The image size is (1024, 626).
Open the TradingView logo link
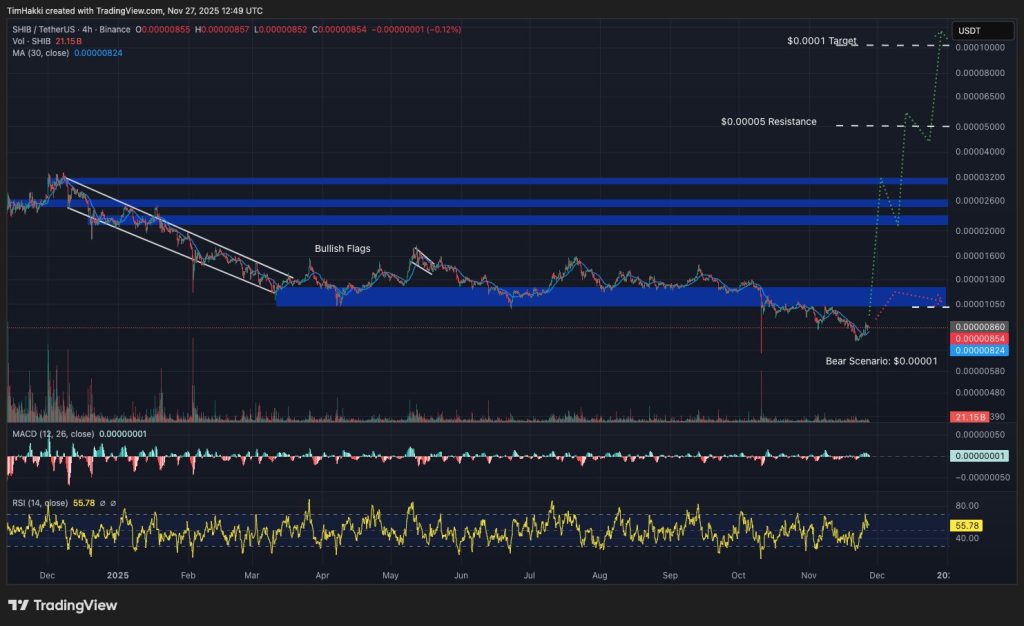click(x=60, y=606)
